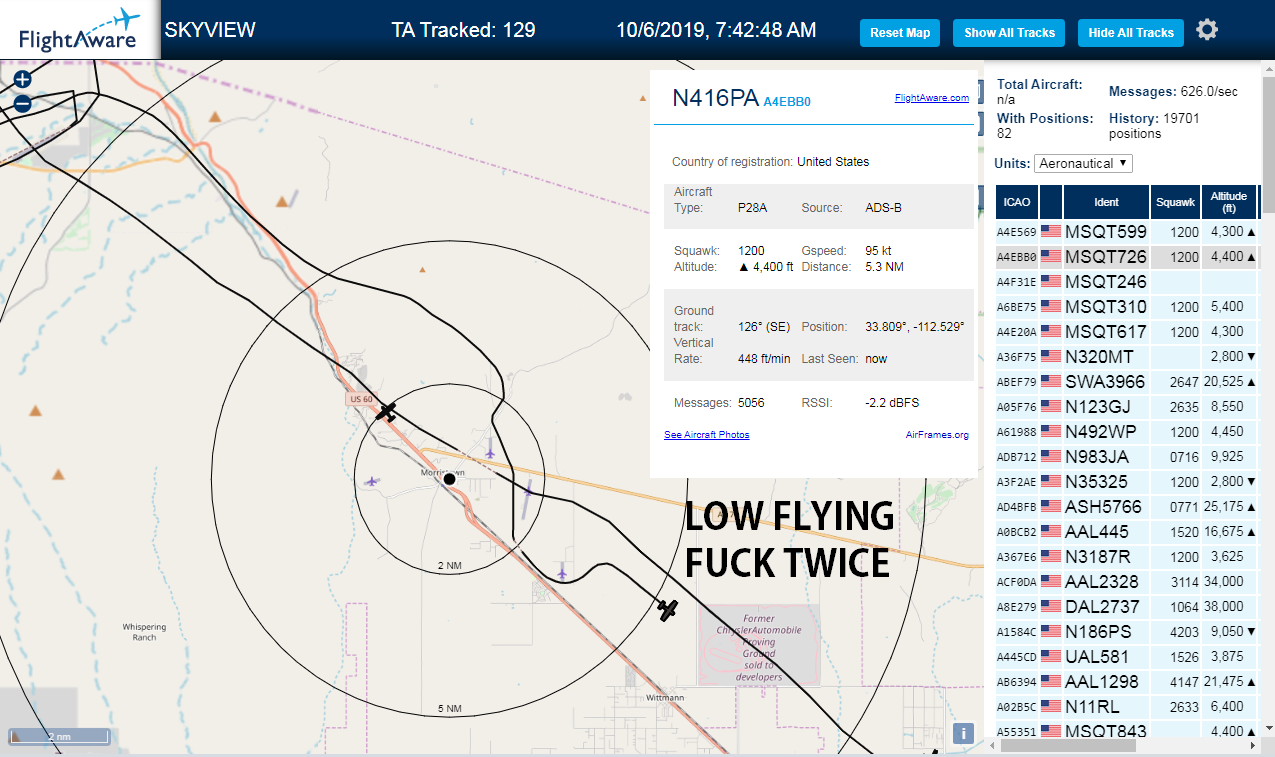Select the black aircraft icon next to the US 60 label
The image size is (1275, 757).
coord(388,411)
